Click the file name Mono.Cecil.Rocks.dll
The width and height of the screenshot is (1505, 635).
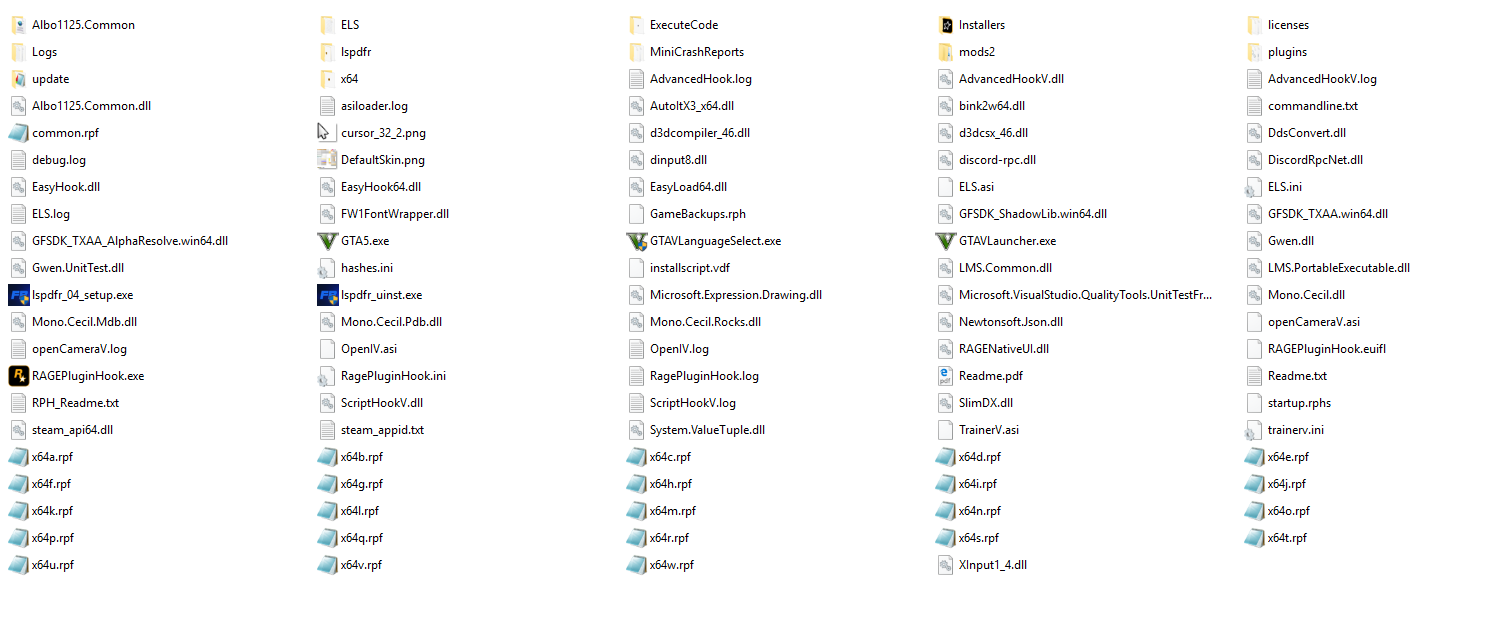tap(706, 322)
